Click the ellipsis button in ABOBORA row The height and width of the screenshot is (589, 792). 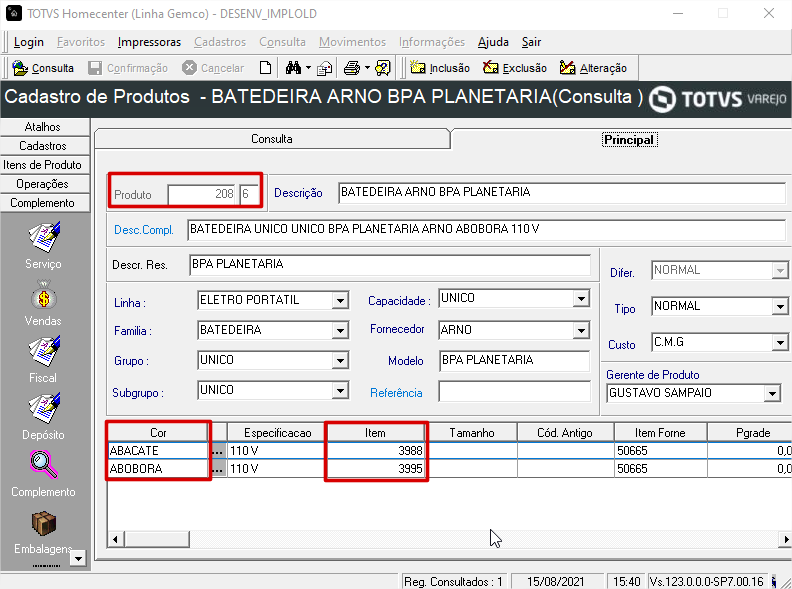click(217, 469)
